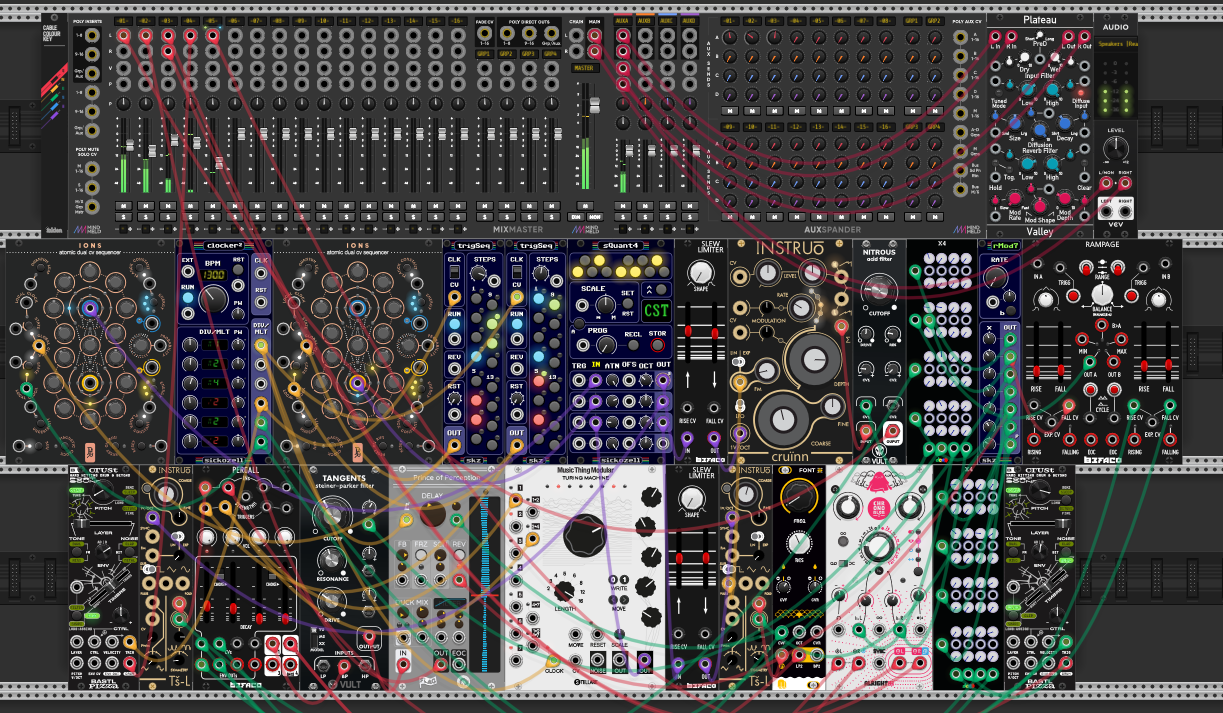Click track 05 volume fader handle
Screen dimensions: 1223x713
tap(219, 161)
